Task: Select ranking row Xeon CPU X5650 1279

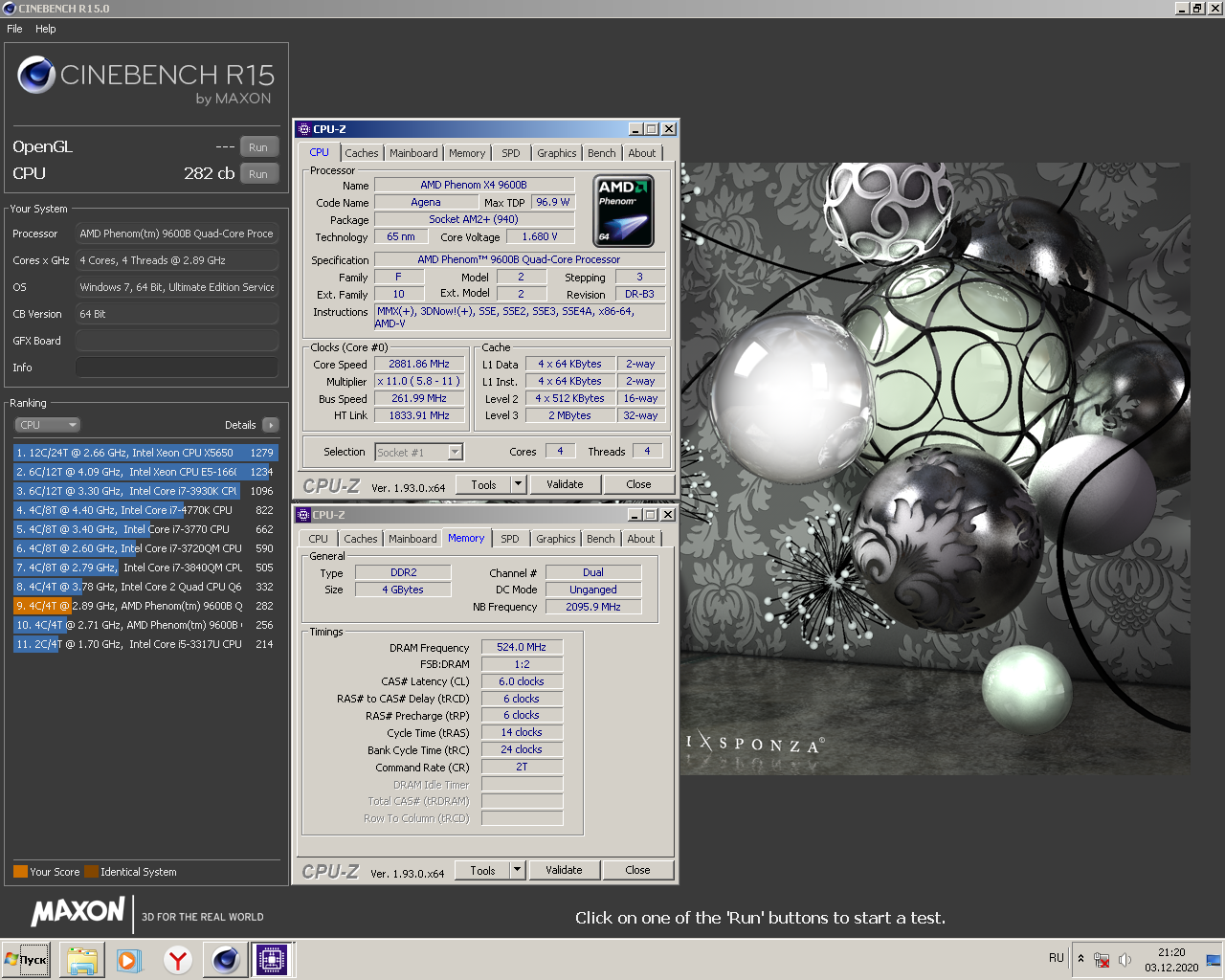Action: pos(145,453)
